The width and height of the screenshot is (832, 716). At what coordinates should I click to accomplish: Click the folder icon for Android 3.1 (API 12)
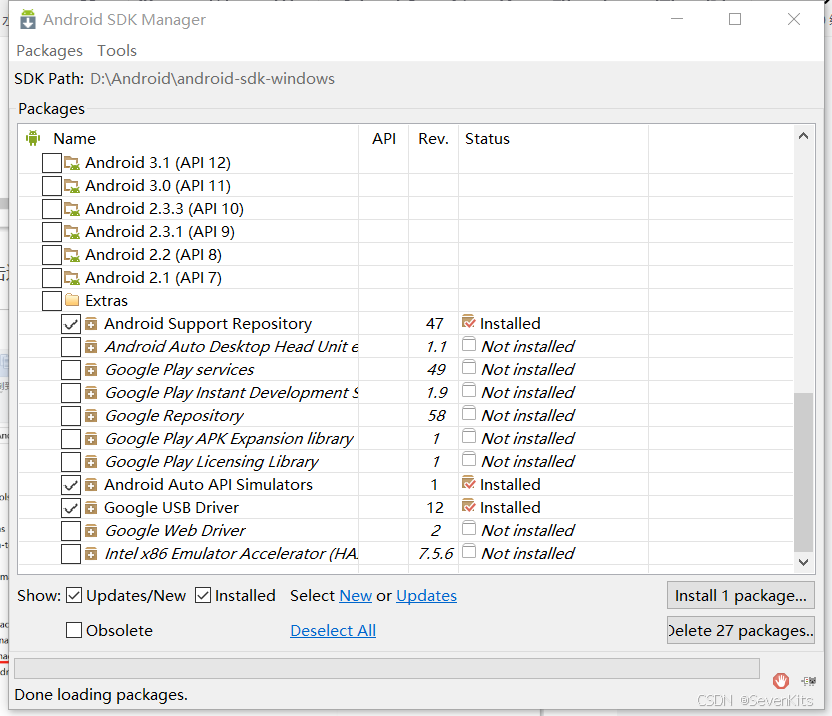pos(72,162)
